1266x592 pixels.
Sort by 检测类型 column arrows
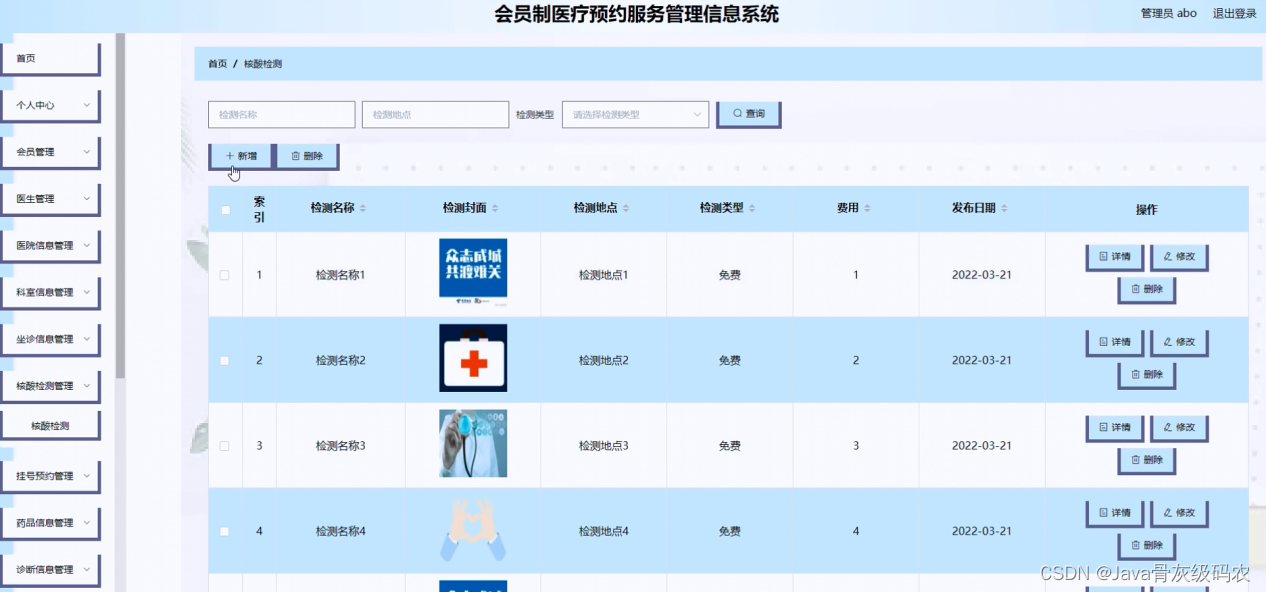tap(752, 209)
